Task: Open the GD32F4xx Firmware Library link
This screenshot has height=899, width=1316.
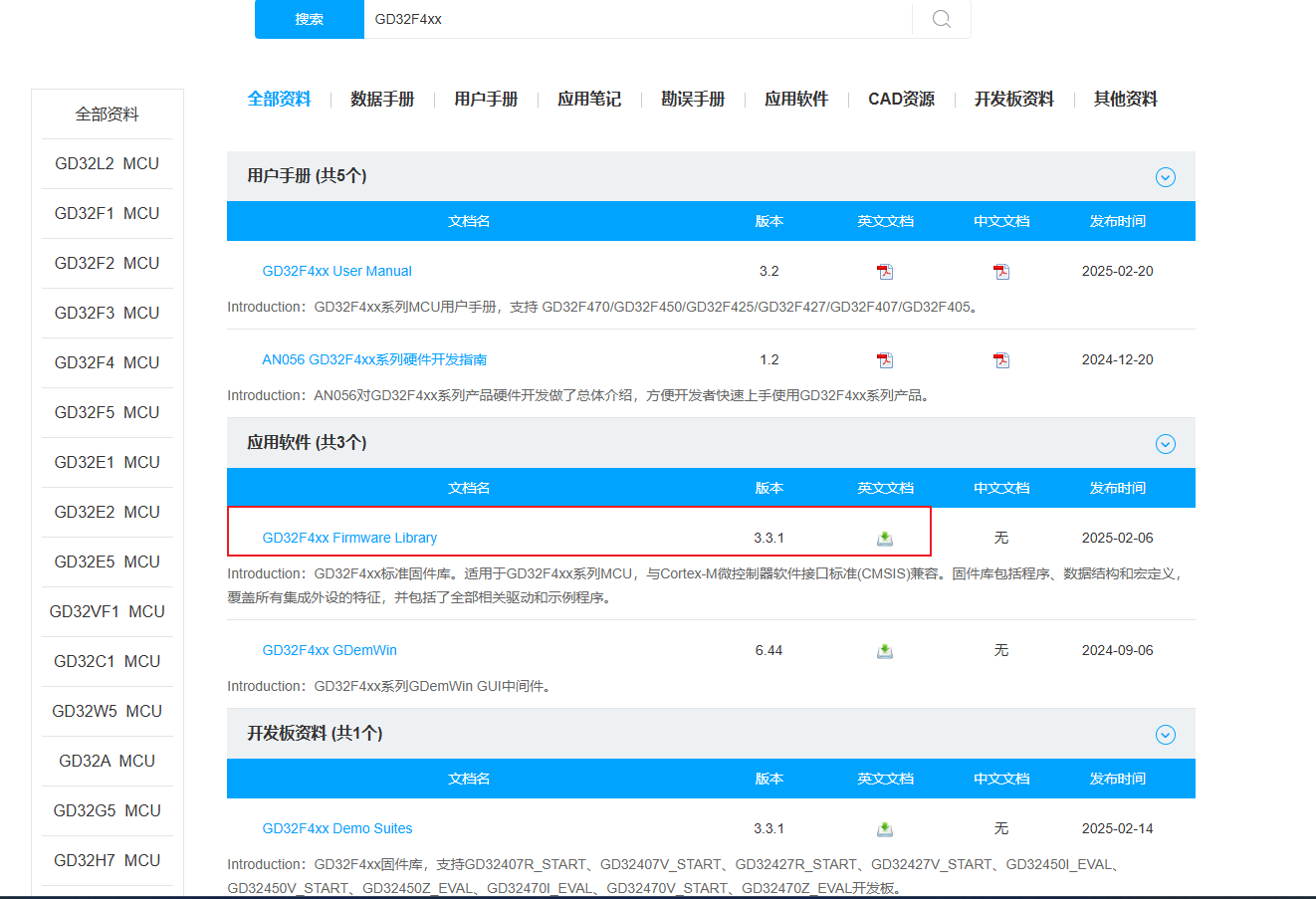Action: (x=349, y=538)
